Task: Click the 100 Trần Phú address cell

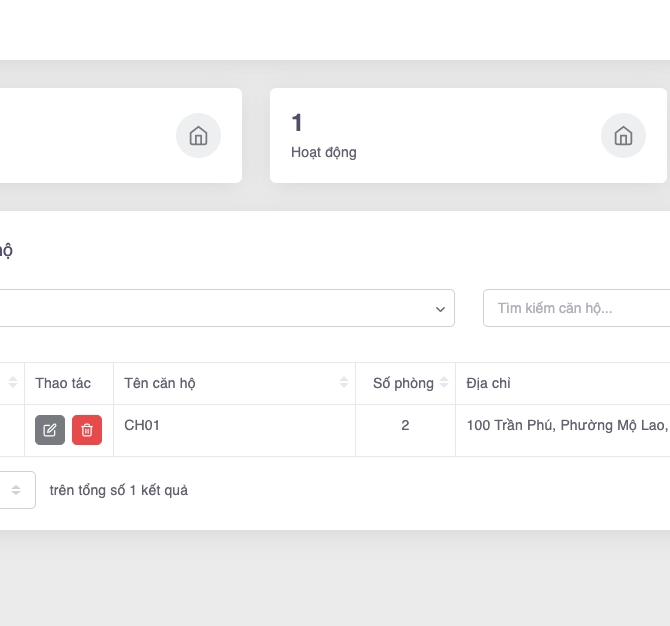Action: [x=565, y=425]
